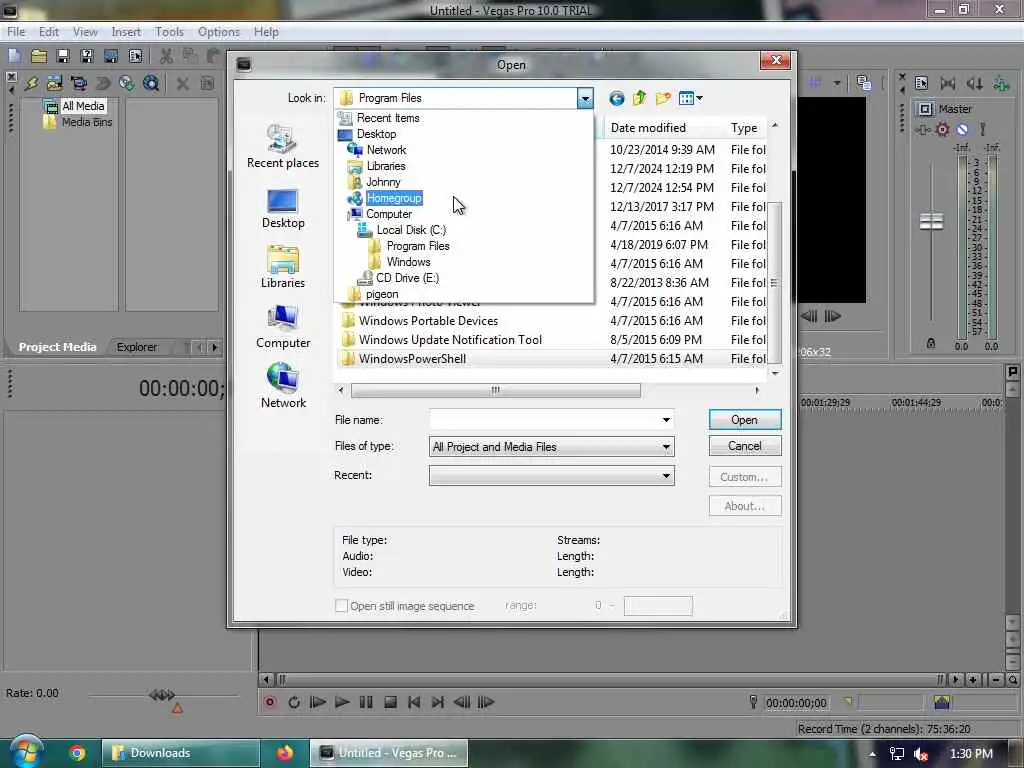This screenshot has width=1024, height=768.
Task: Click the volume speaker tray icon
Action: (x=921, y=754)
